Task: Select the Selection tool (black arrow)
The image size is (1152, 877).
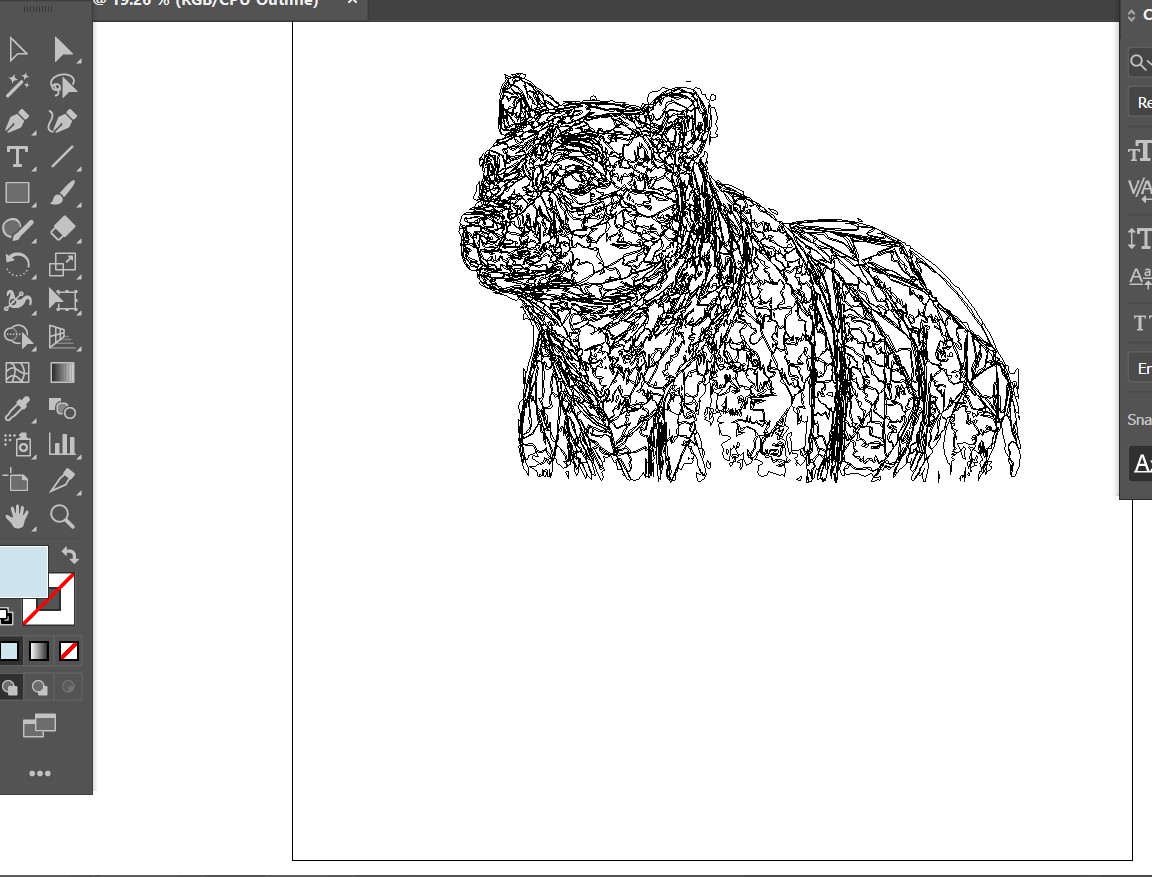Action: [x=18, y=49]
